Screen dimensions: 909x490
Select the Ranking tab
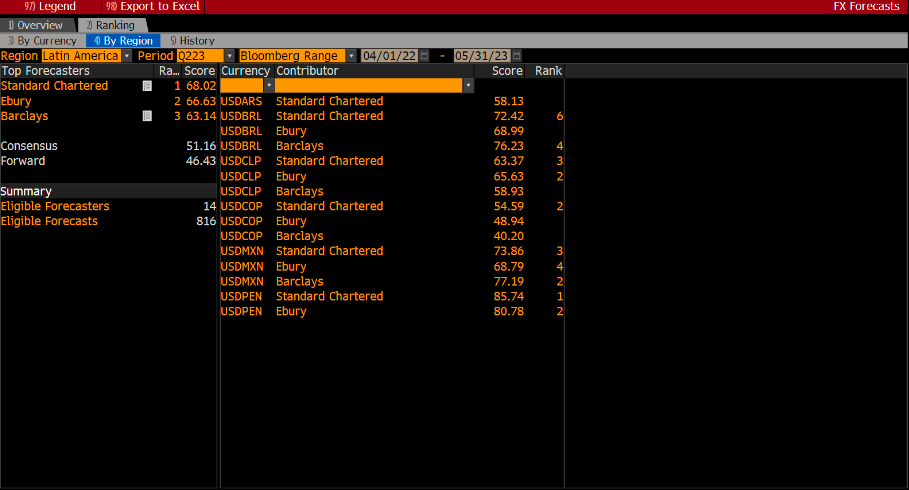(110, 25)
